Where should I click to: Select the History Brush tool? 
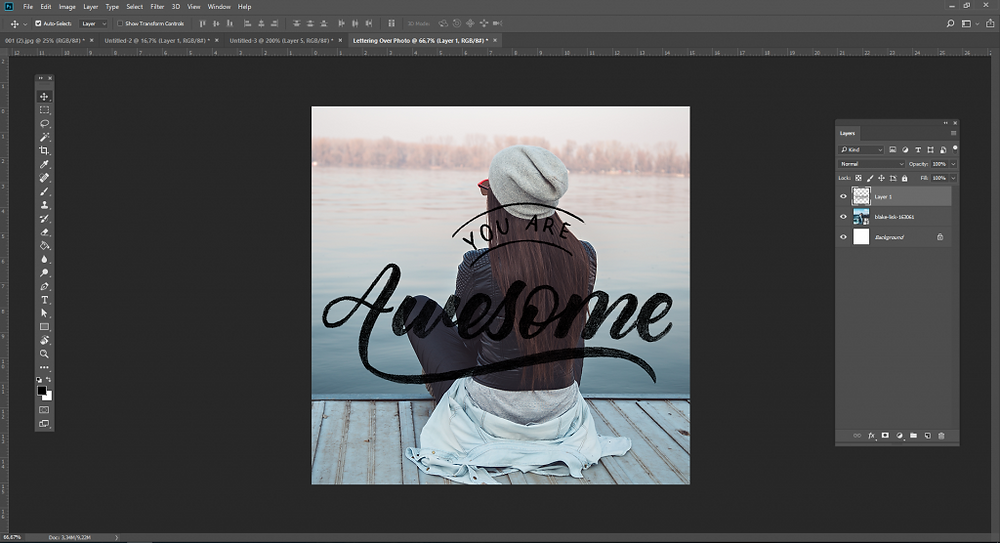coord(44,218)
